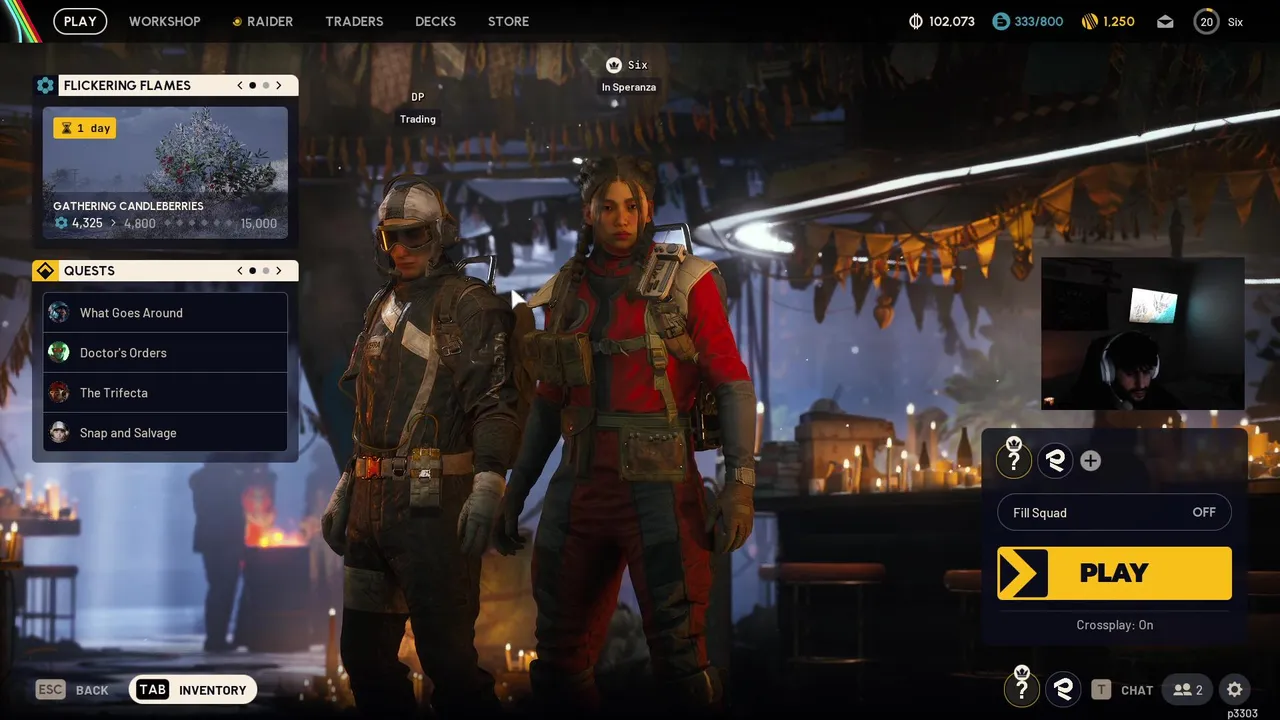
Task: Select second squad member avatar in play panel
Action: pos(1055,460)
